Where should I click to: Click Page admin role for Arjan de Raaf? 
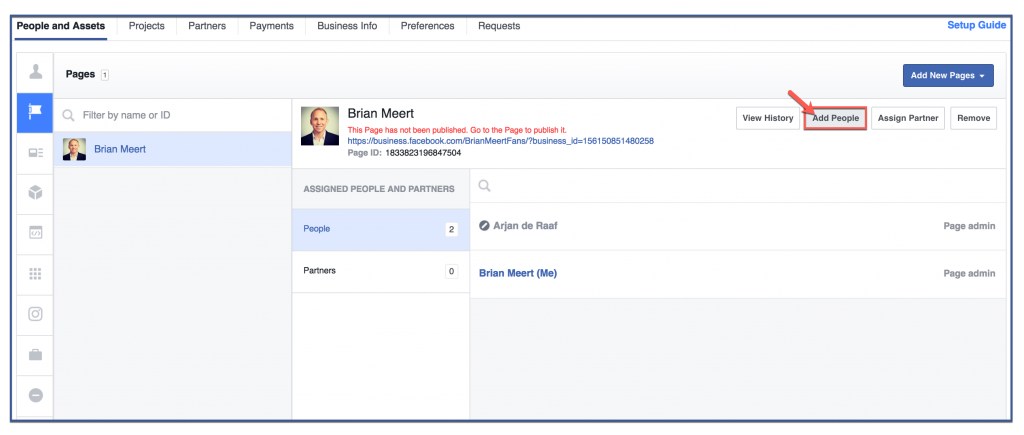click(x=969, y=226)
